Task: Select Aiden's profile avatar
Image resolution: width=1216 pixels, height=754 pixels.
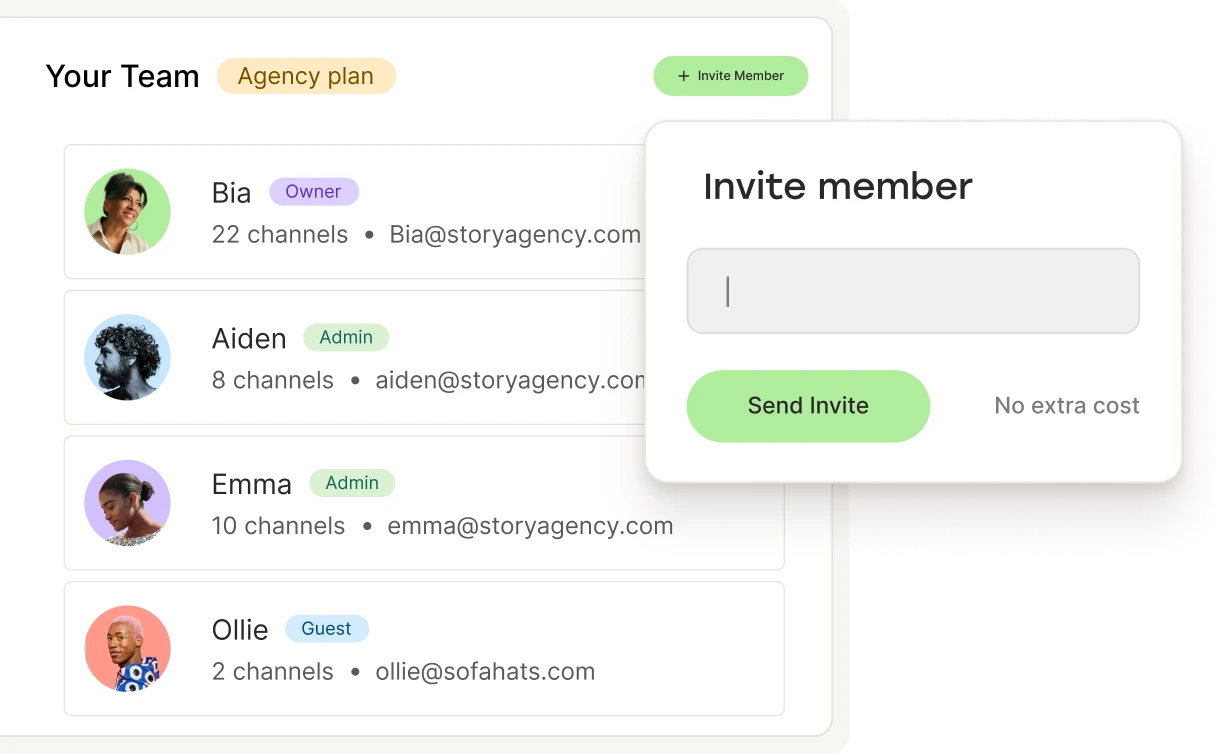Action: pyautogui.click(x=127, y=358)
